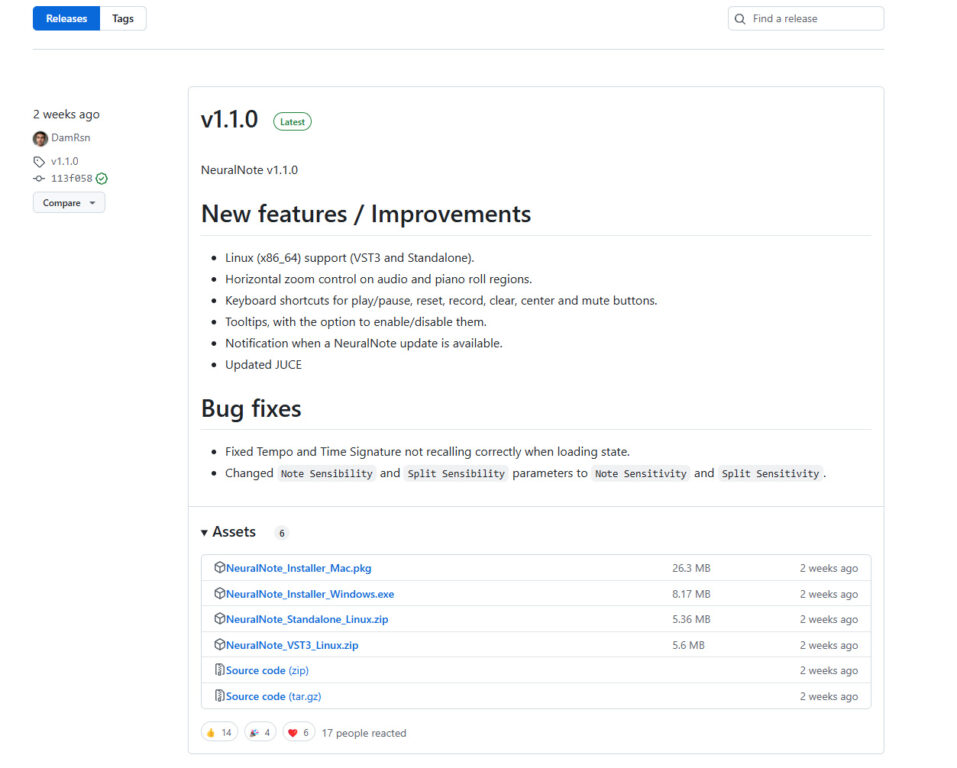Download NeuralNote_Standalone_Linux.zip
Image resolution: width=957 pixels, height=768 pixels.
(306, 620)
